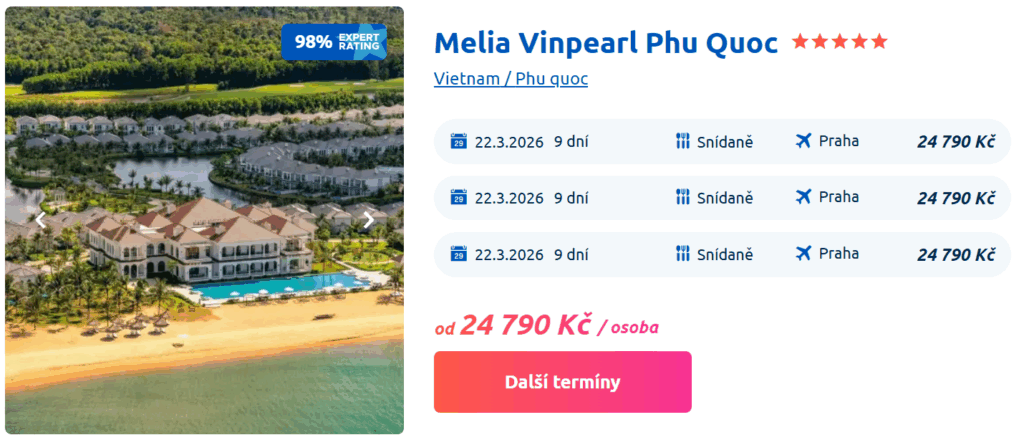Open the Další termíny button
The width and height of the screenshot is (1024, 440).
(x=562, y=382)
